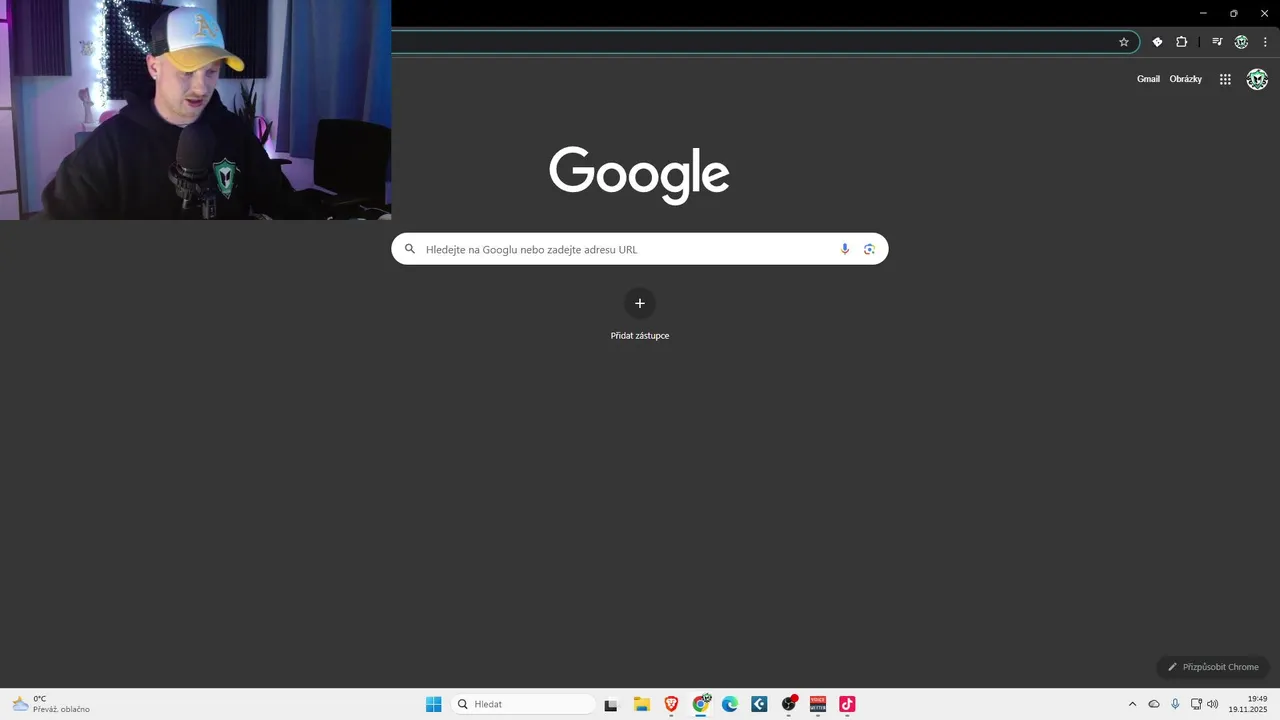The image size is (1280, 720).
Task: Open network status tray icon
Action: (x=1196, y=704)
